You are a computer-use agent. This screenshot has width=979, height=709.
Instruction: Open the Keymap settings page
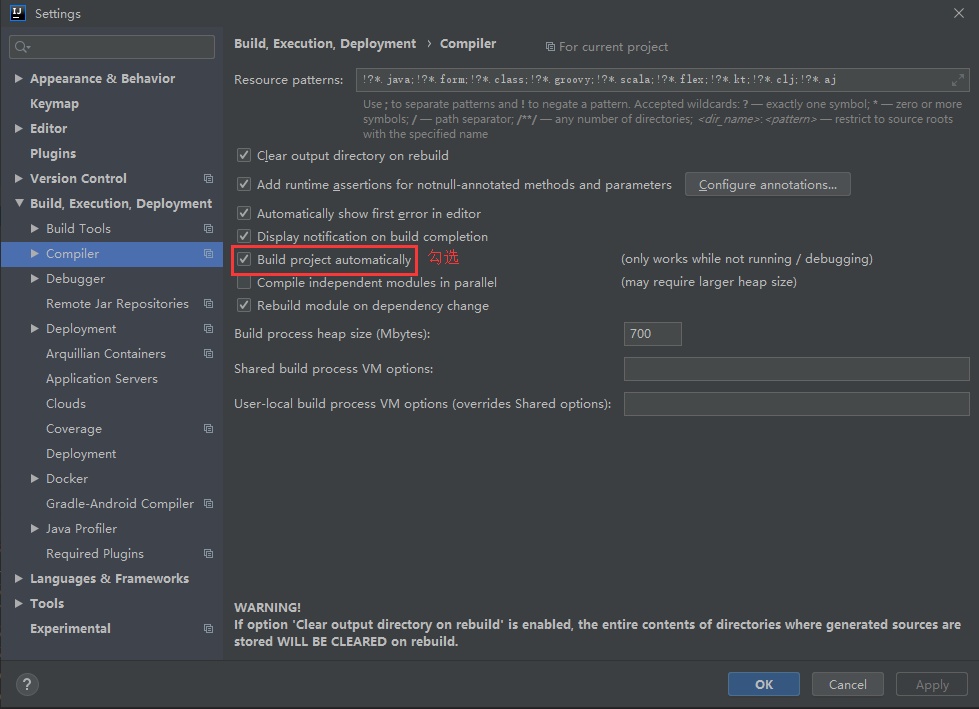[54, 104]
